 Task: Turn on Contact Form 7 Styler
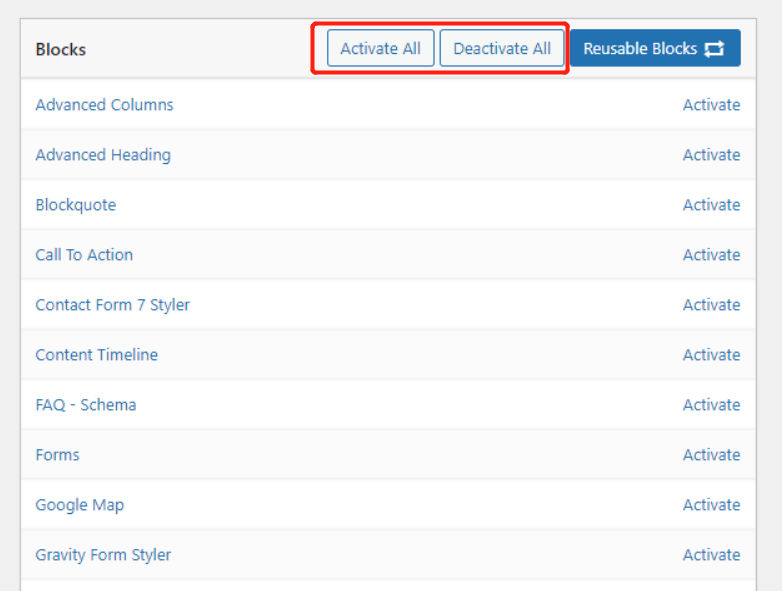(x=711, y=305)
